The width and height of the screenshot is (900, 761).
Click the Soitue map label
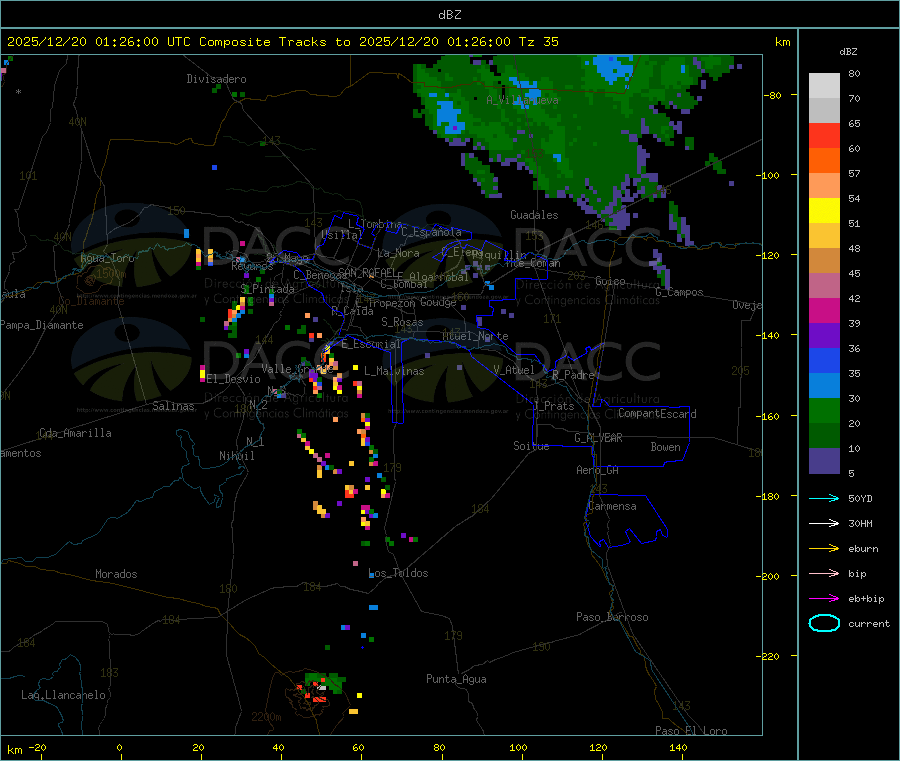pyautogui.click(x=531, y=446)
